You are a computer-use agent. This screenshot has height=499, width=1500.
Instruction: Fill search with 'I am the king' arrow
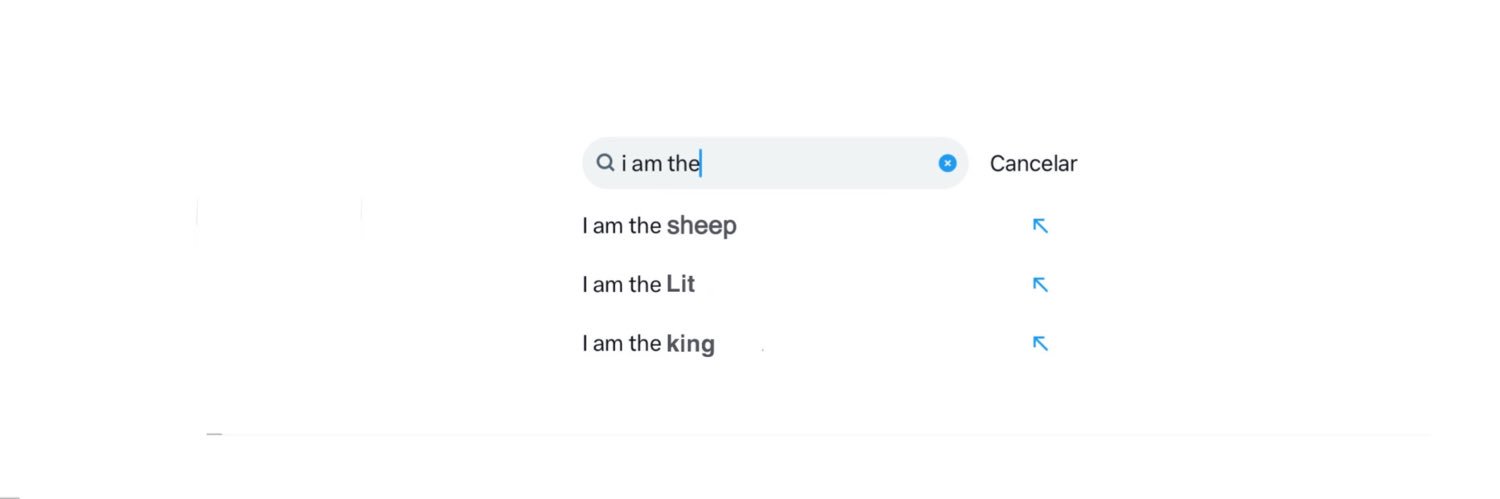pos(1040,344)
